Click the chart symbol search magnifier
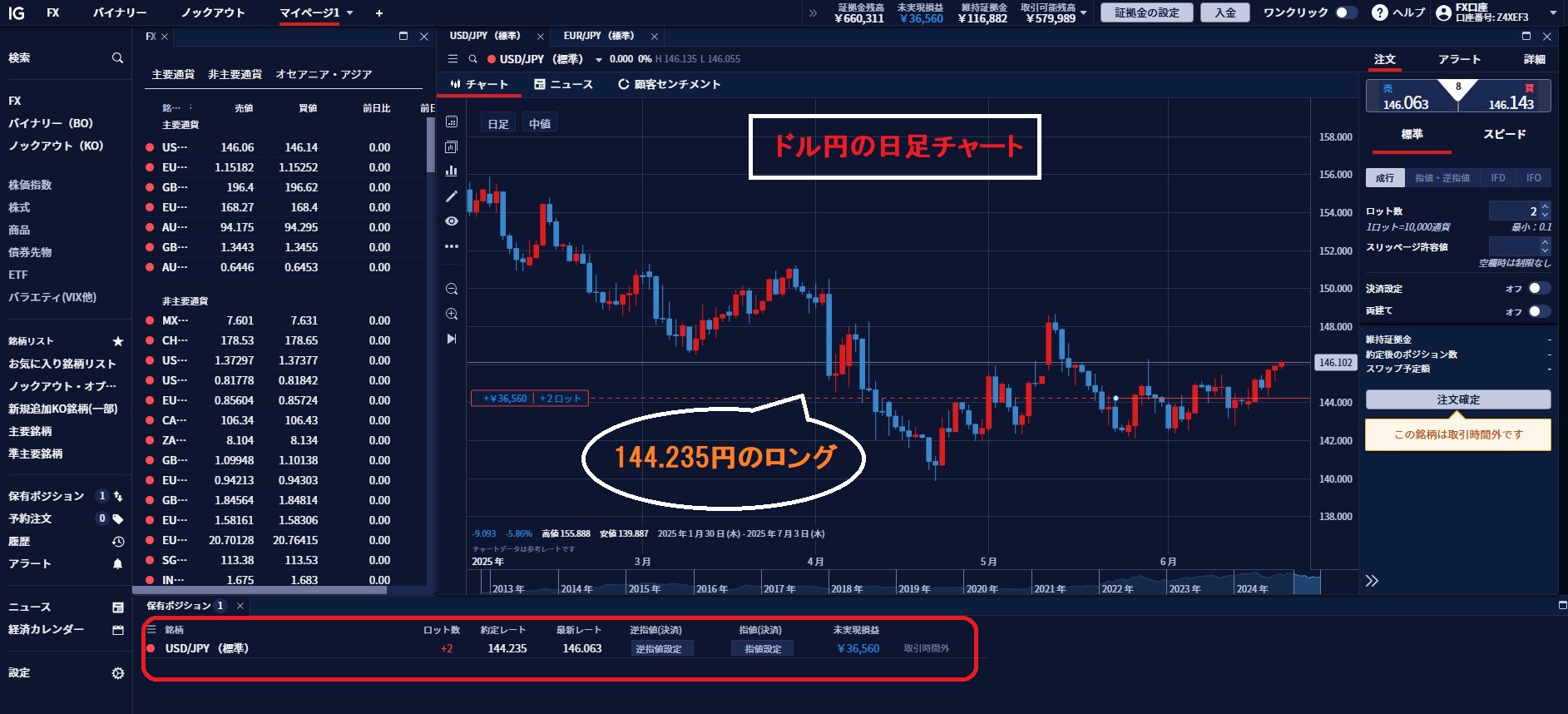The width and height of the screenshot is (1568, 714). 472,59
